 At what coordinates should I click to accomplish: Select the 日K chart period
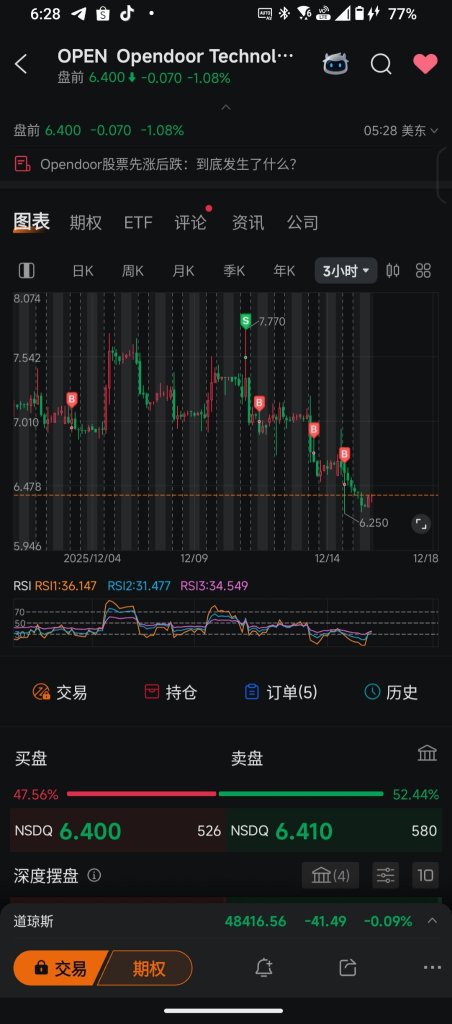click(x=83, y=270)
